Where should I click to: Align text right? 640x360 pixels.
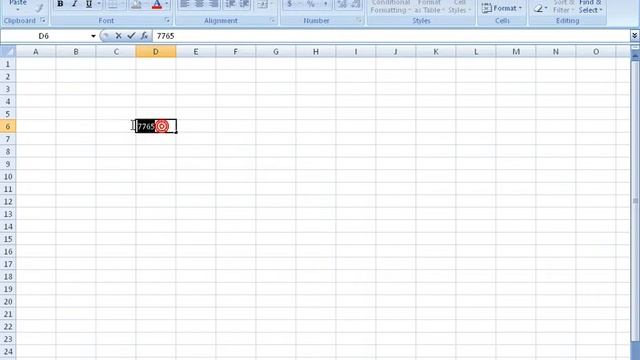click(213, 4)
